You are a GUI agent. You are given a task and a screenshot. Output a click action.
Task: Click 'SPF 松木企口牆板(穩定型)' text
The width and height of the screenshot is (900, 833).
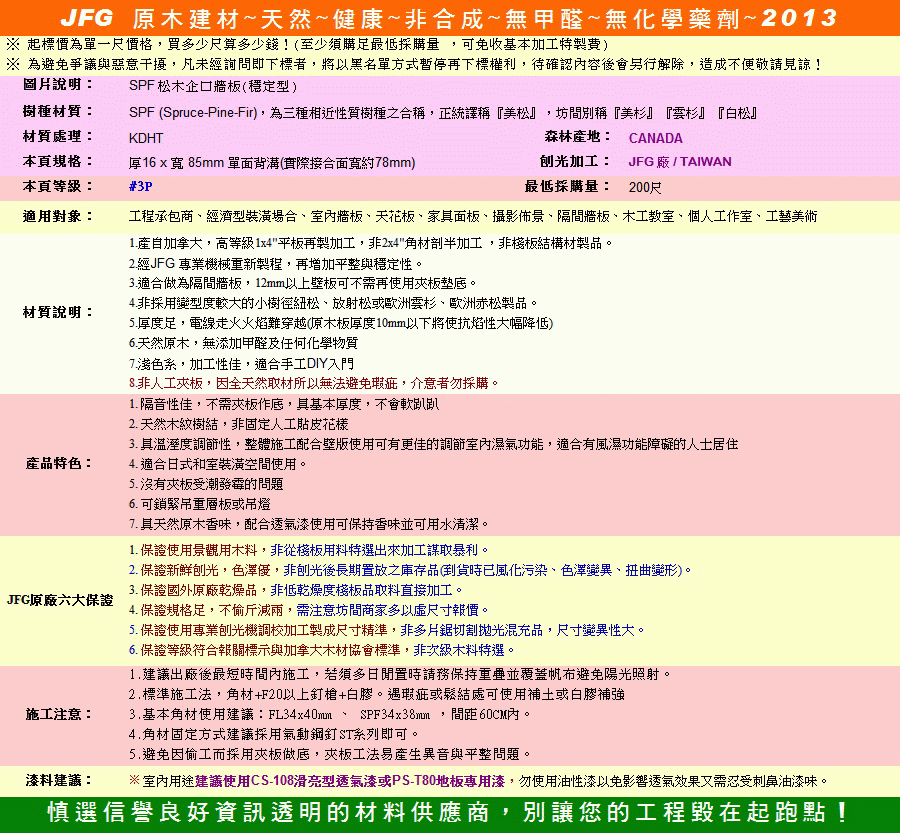tap(213, 86)
